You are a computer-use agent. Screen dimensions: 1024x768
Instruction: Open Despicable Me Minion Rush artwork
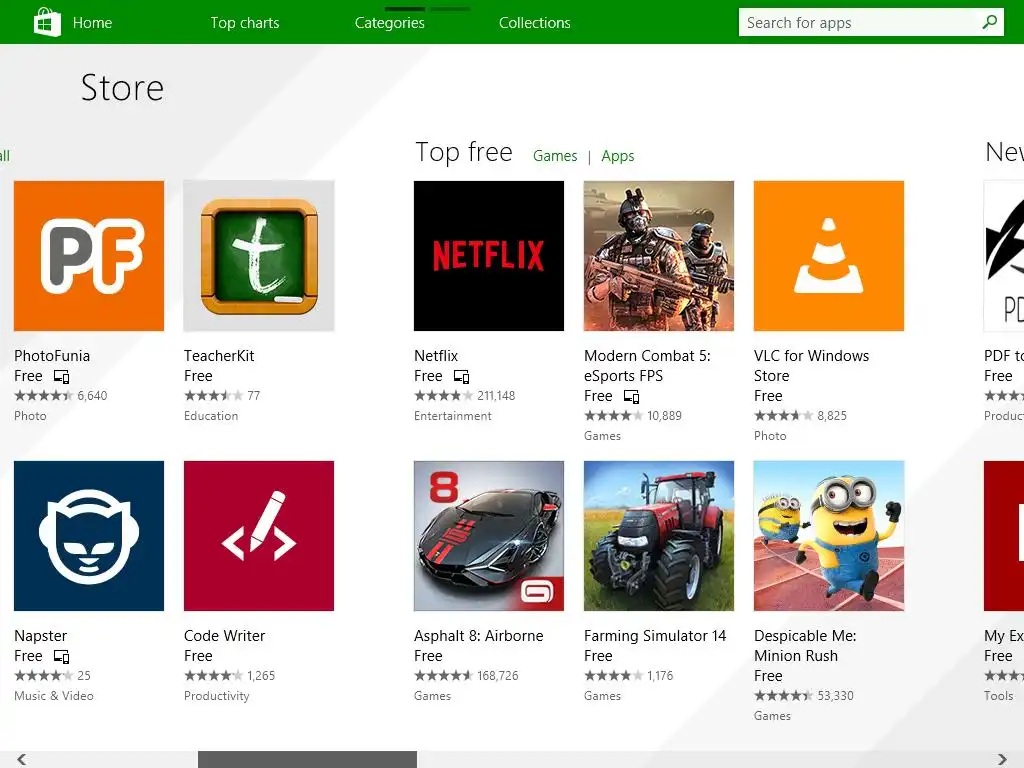pyautogui.click(x=829, y=536)
